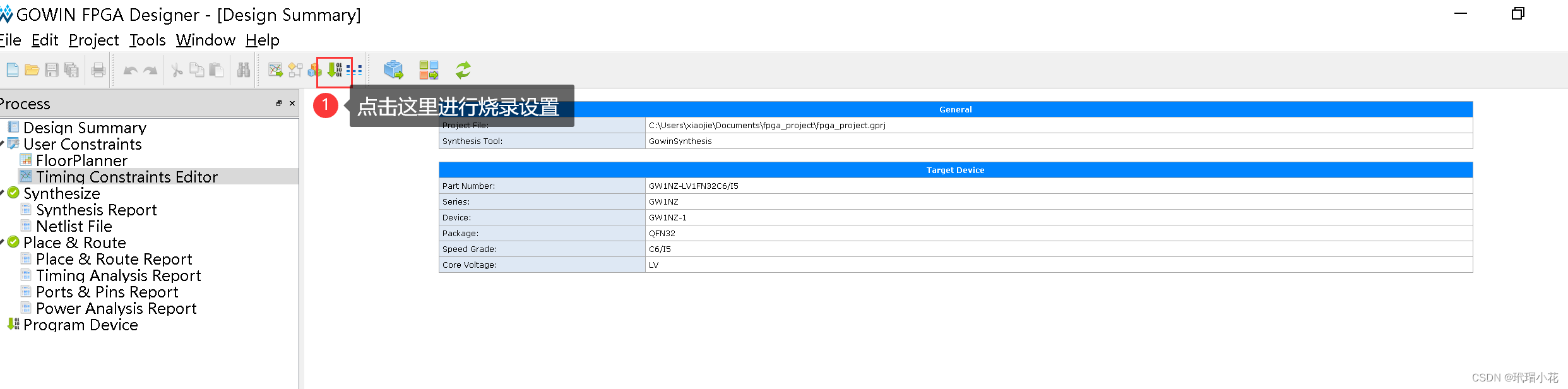1568x389 pixels.
Task: Click the print icon in toolbar
Action: pyautogui.click(x=98, y=70)
